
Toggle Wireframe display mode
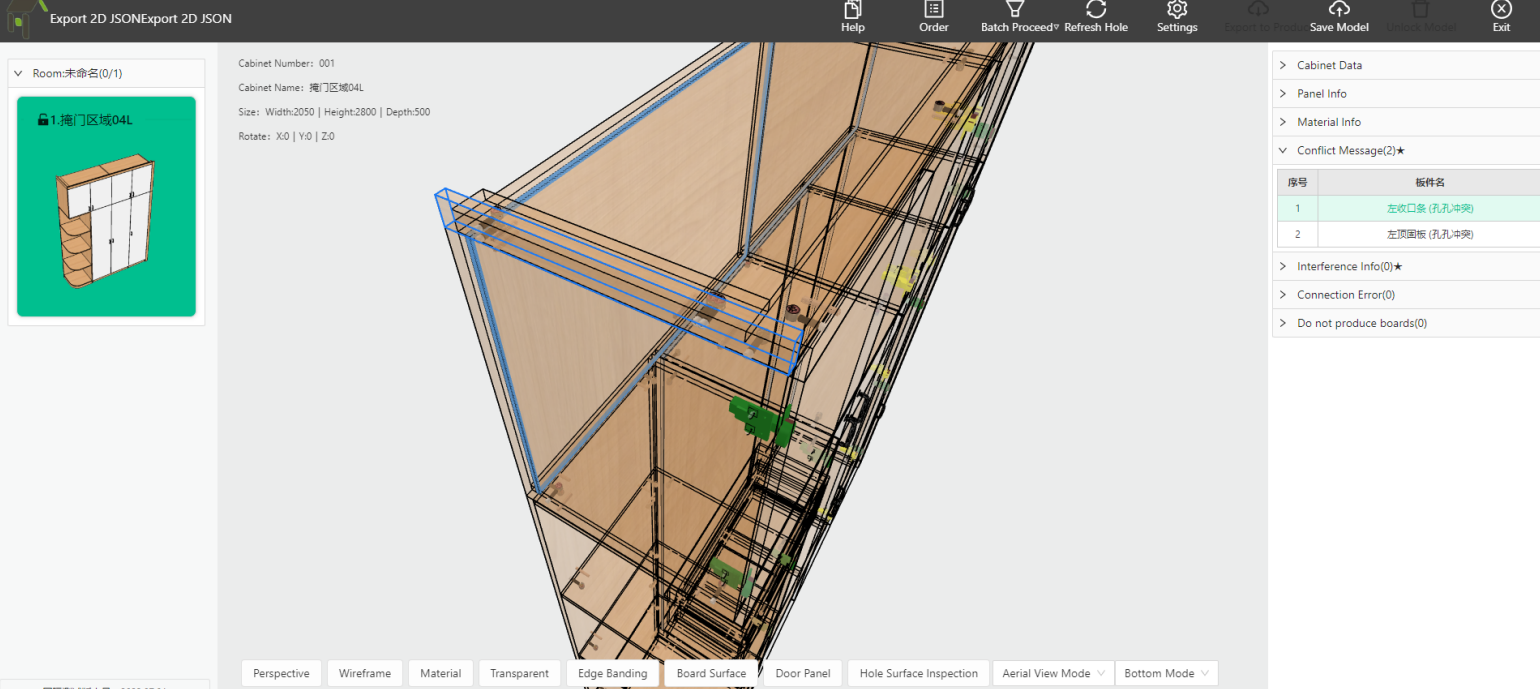pos(365,673)
